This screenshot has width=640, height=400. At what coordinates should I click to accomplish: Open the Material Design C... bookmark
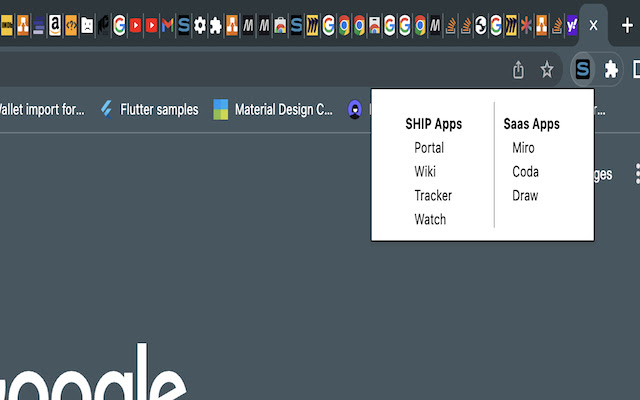pyautogui.click(x=273, y=109)
